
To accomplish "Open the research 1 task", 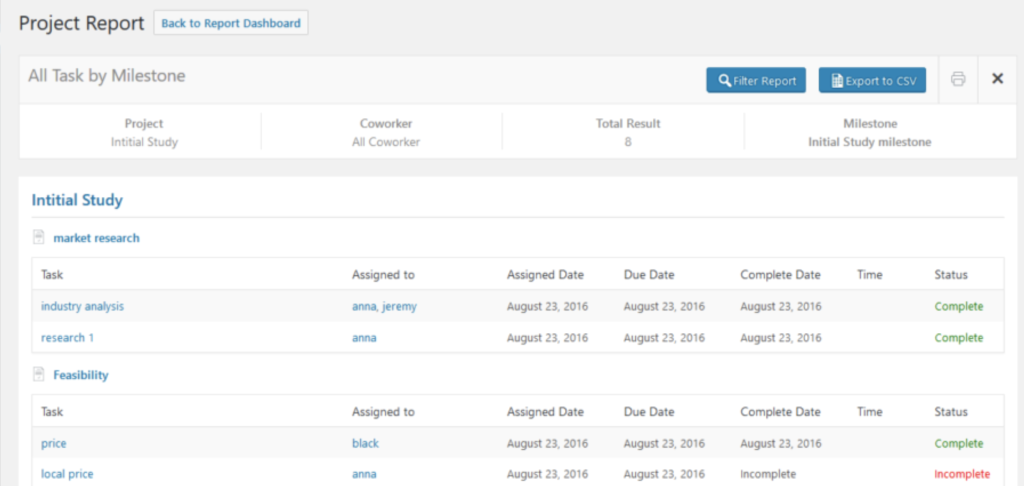I will (x=68, y=338).
